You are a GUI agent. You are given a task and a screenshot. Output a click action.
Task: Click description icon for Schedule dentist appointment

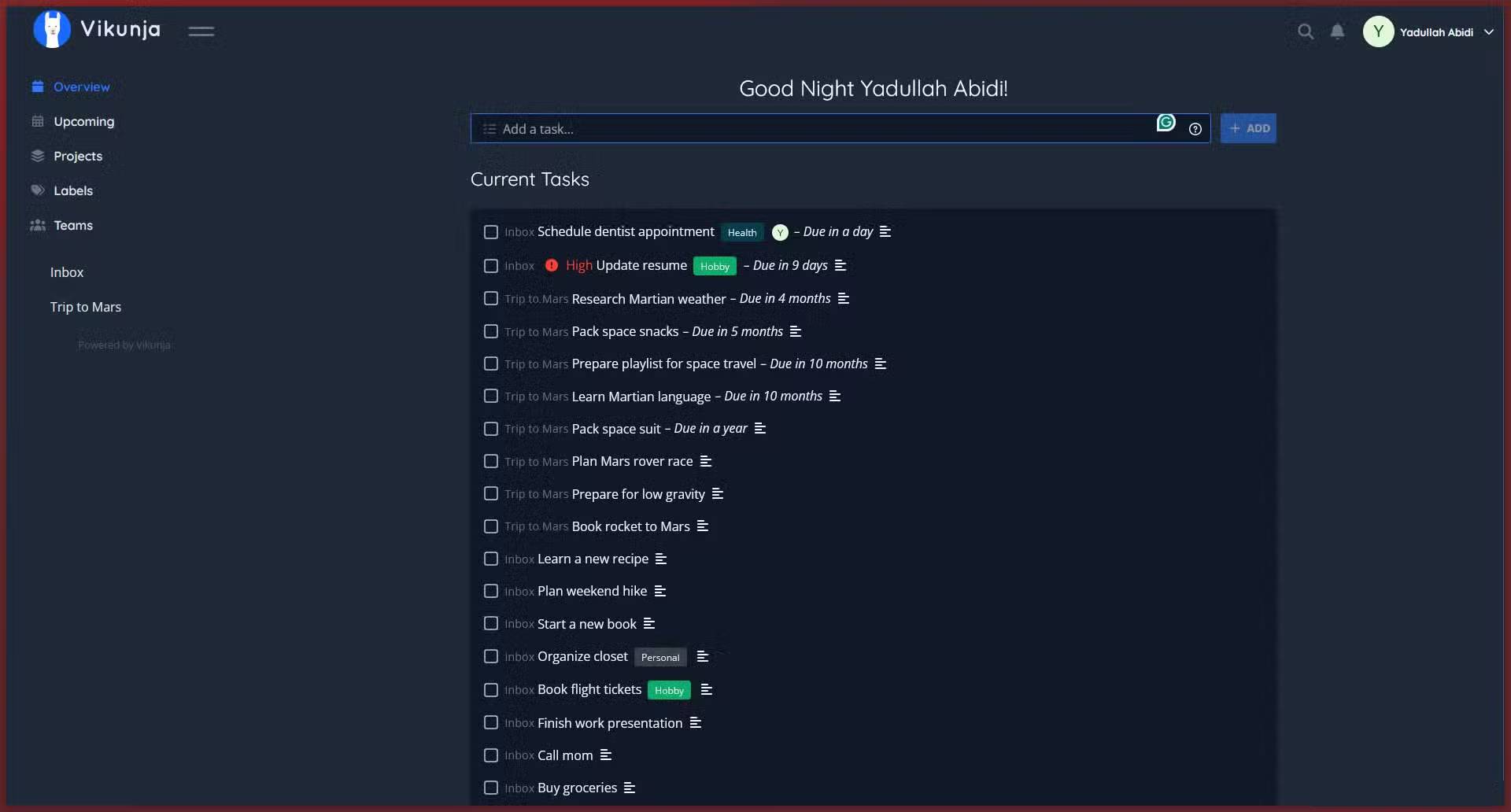pyautogui.click(x=885, y=231)
